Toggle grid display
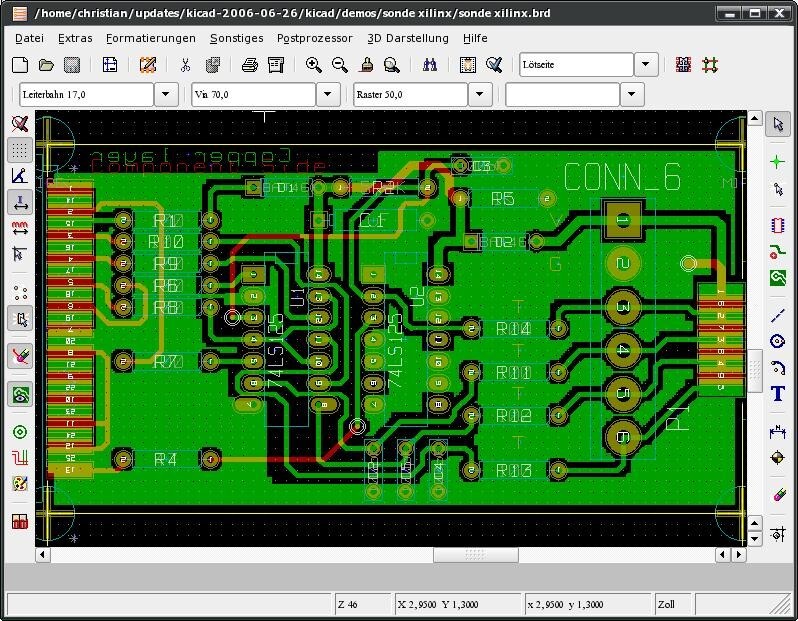The height and width of the screenshot is (621, 798). [20, 150]
